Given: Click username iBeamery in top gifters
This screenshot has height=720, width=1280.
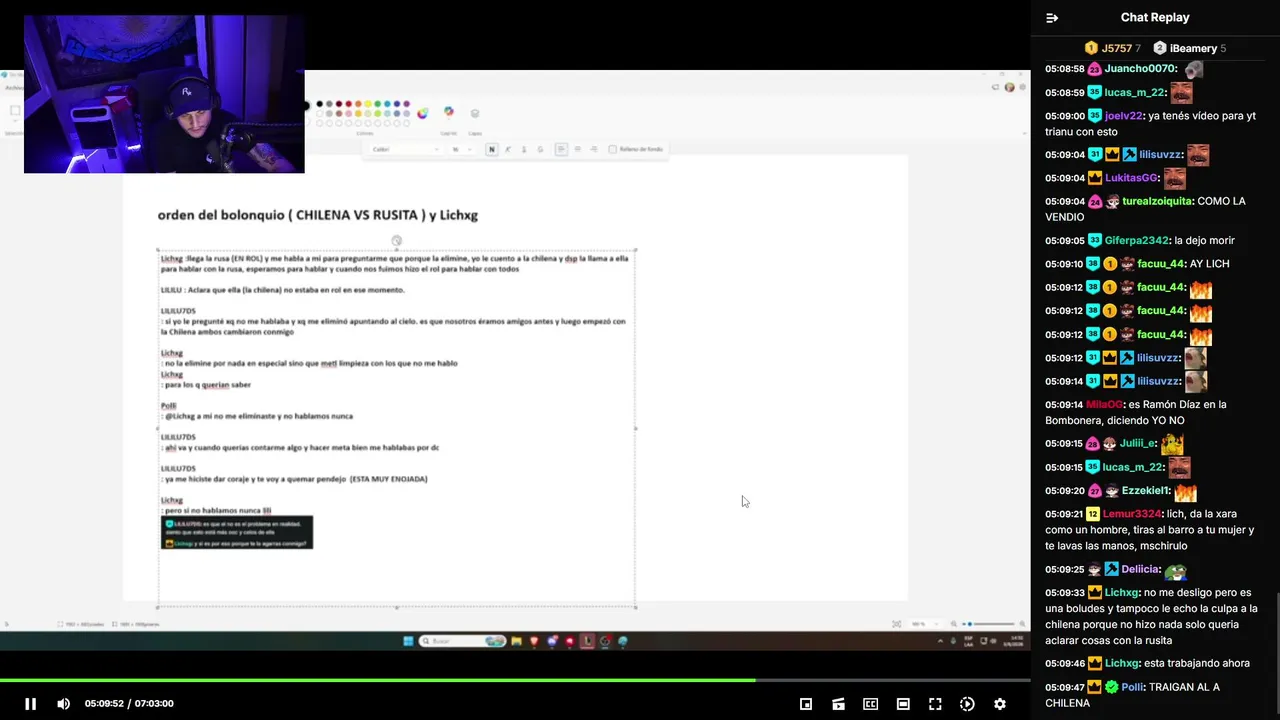Looking at the screenshot, I should point(1193,48).
